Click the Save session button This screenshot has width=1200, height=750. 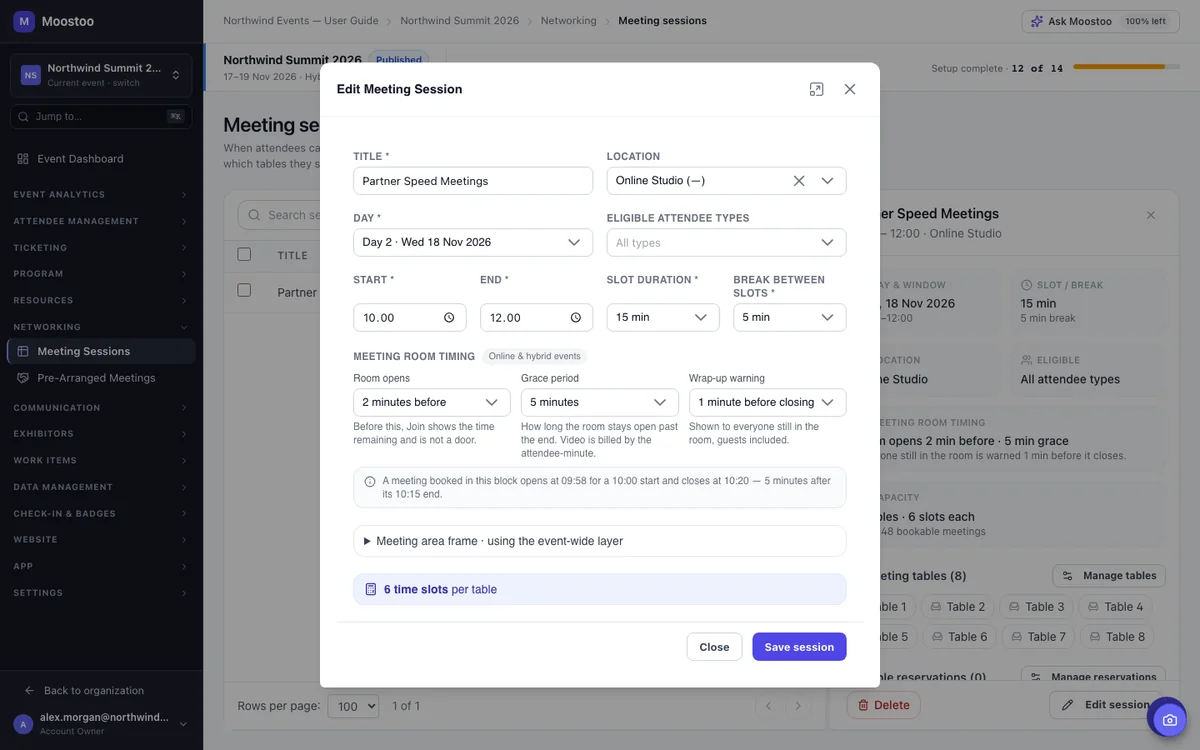(x=799, y=647)
